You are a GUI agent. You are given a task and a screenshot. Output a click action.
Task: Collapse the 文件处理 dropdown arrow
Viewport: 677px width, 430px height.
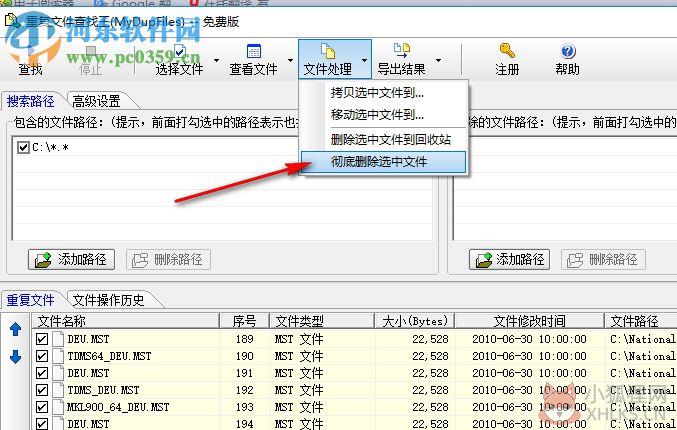(x=365, y=60)
